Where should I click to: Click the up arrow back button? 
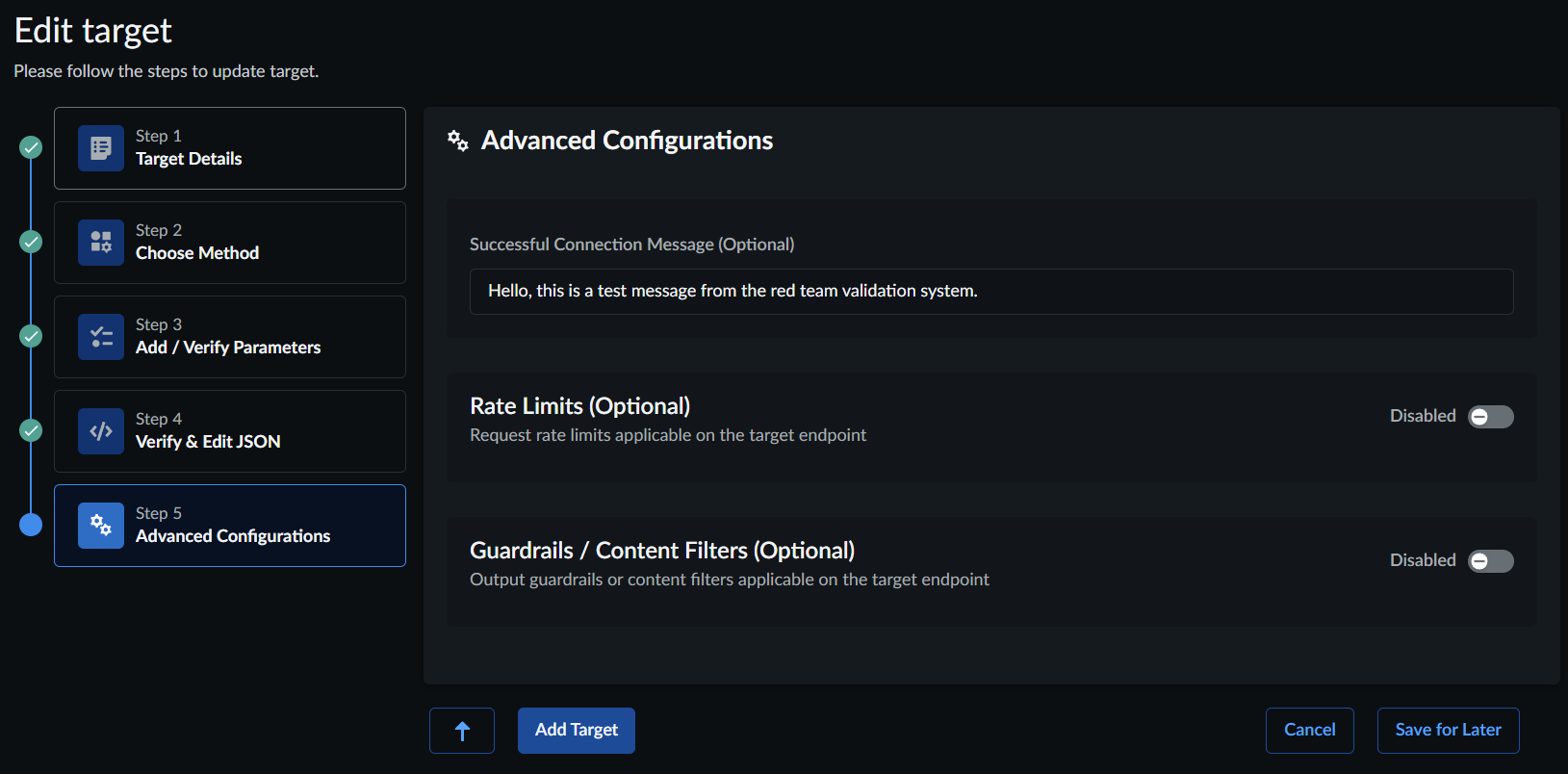tap(462, 731)
